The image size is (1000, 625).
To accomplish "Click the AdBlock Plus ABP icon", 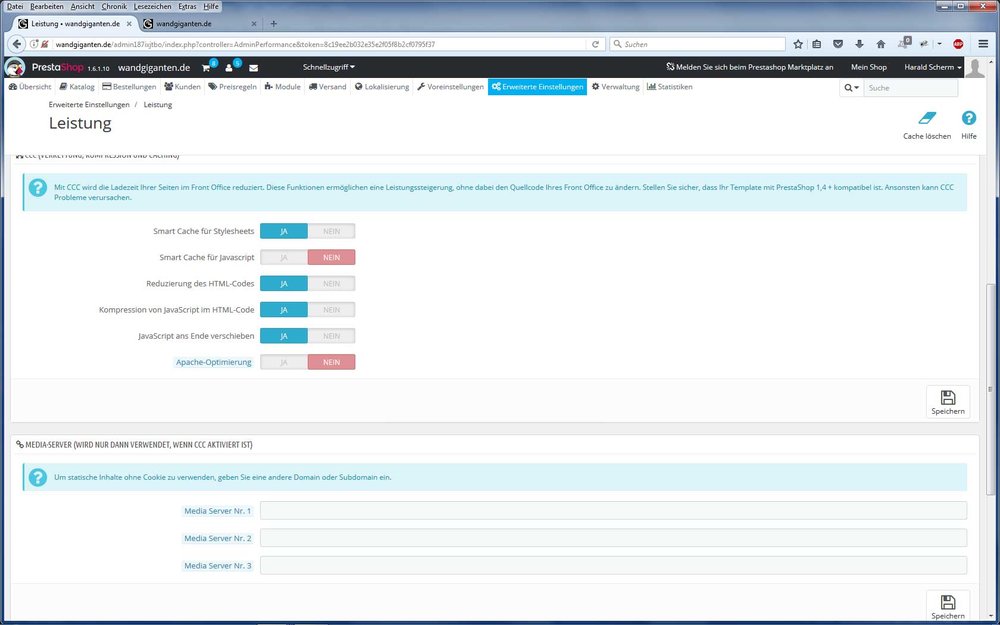I will pos(958,44).
